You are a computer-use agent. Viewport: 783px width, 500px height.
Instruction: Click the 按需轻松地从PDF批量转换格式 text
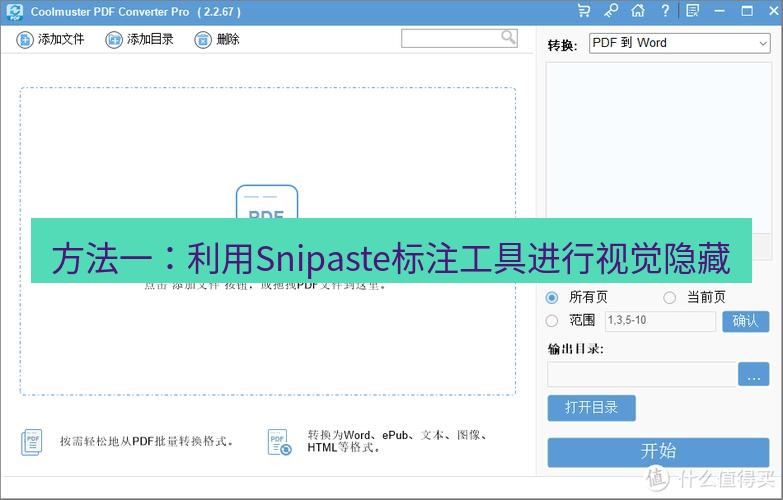coord(147,442)
